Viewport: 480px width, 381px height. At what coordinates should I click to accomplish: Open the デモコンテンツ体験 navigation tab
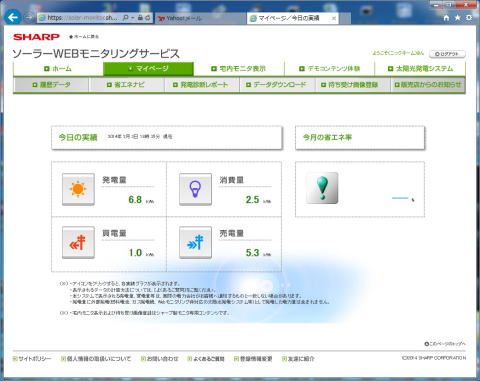click(x=329, y=69)
